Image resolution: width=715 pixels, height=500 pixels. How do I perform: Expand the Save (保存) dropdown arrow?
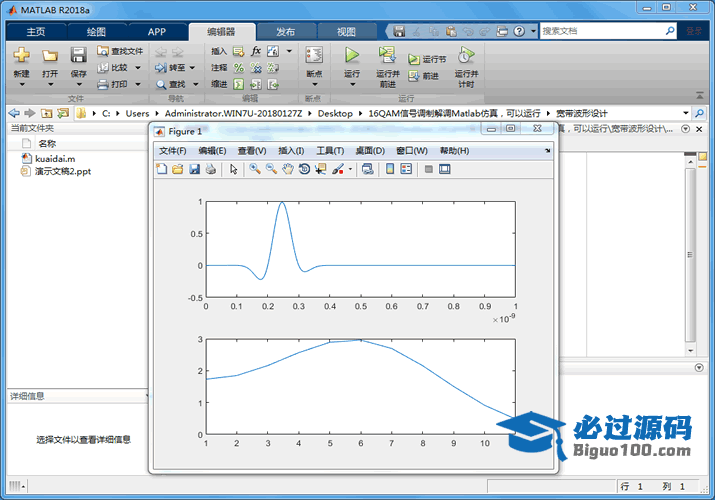point(78,84)
